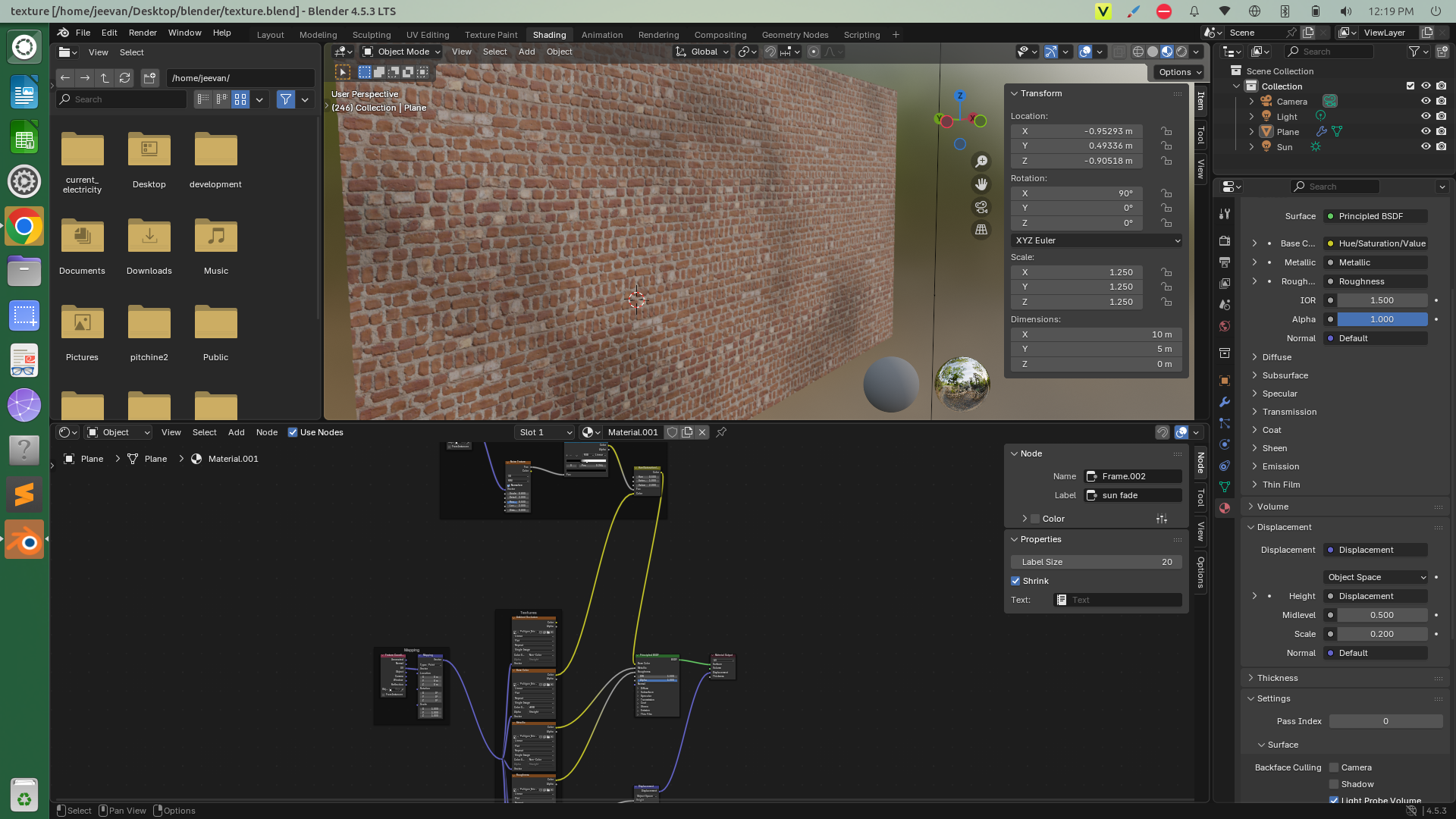Collapse the Collection in the Outliner
Viewport: 1456px width, 819px height.
click(x=1236, y=86)
